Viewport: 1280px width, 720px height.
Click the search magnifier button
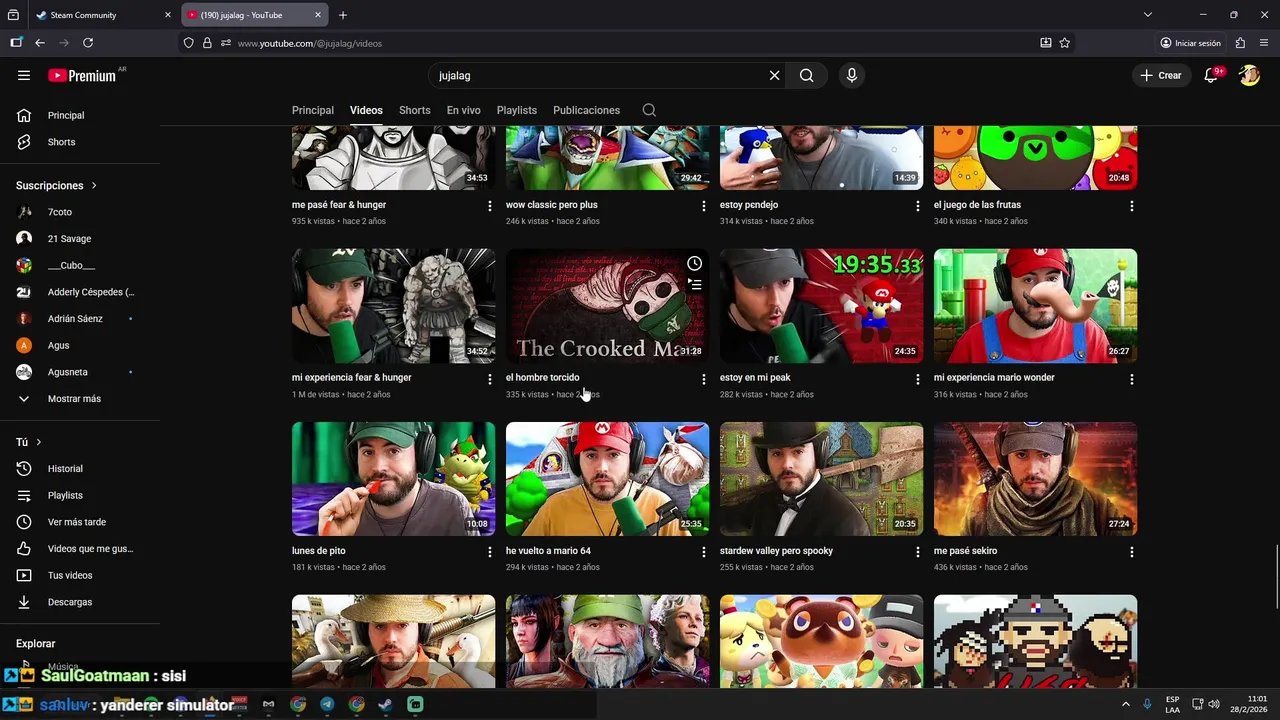pyautogui.click(x=806, y=75)
